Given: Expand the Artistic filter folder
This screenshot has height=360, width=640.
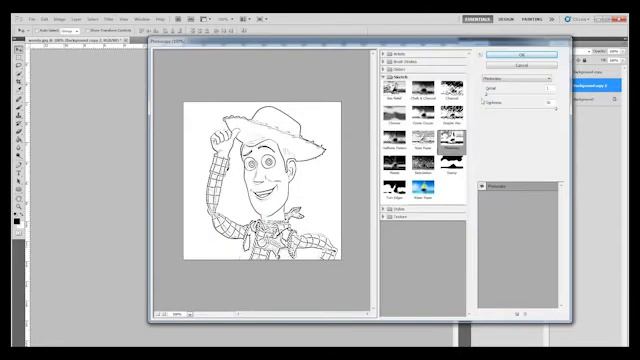Looking at the screenshot, I should pyautogui.click(x=383, y=54).
